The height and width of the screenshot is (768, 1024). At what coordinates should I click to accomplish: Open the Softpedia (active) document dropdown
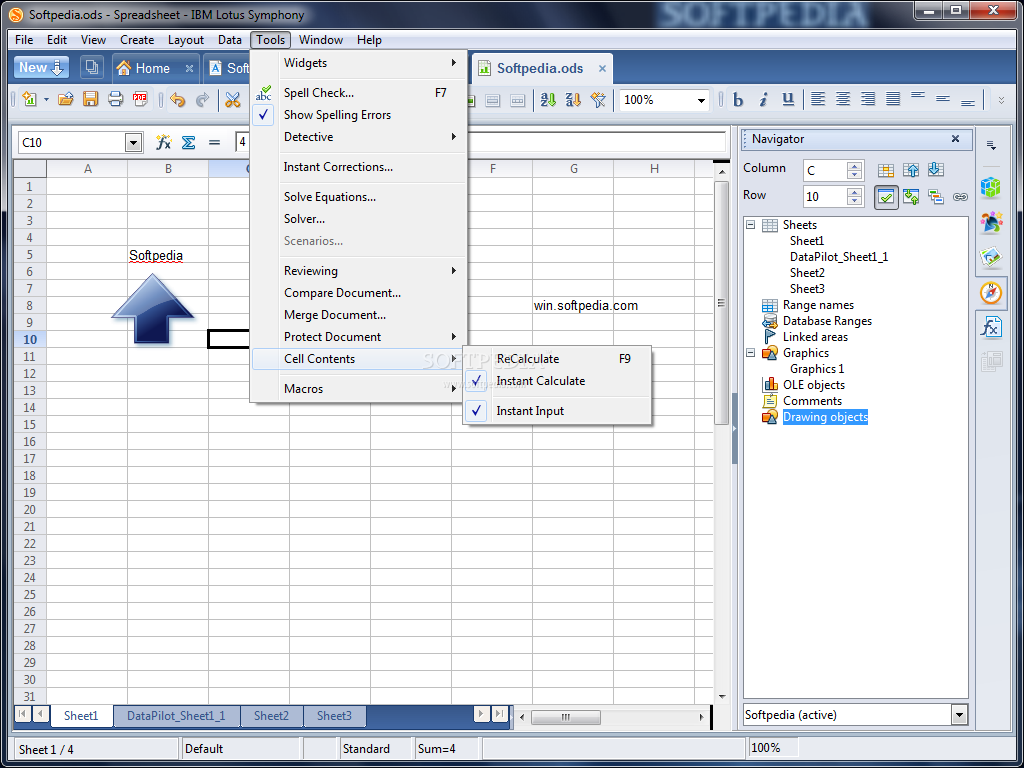(959, 714)
